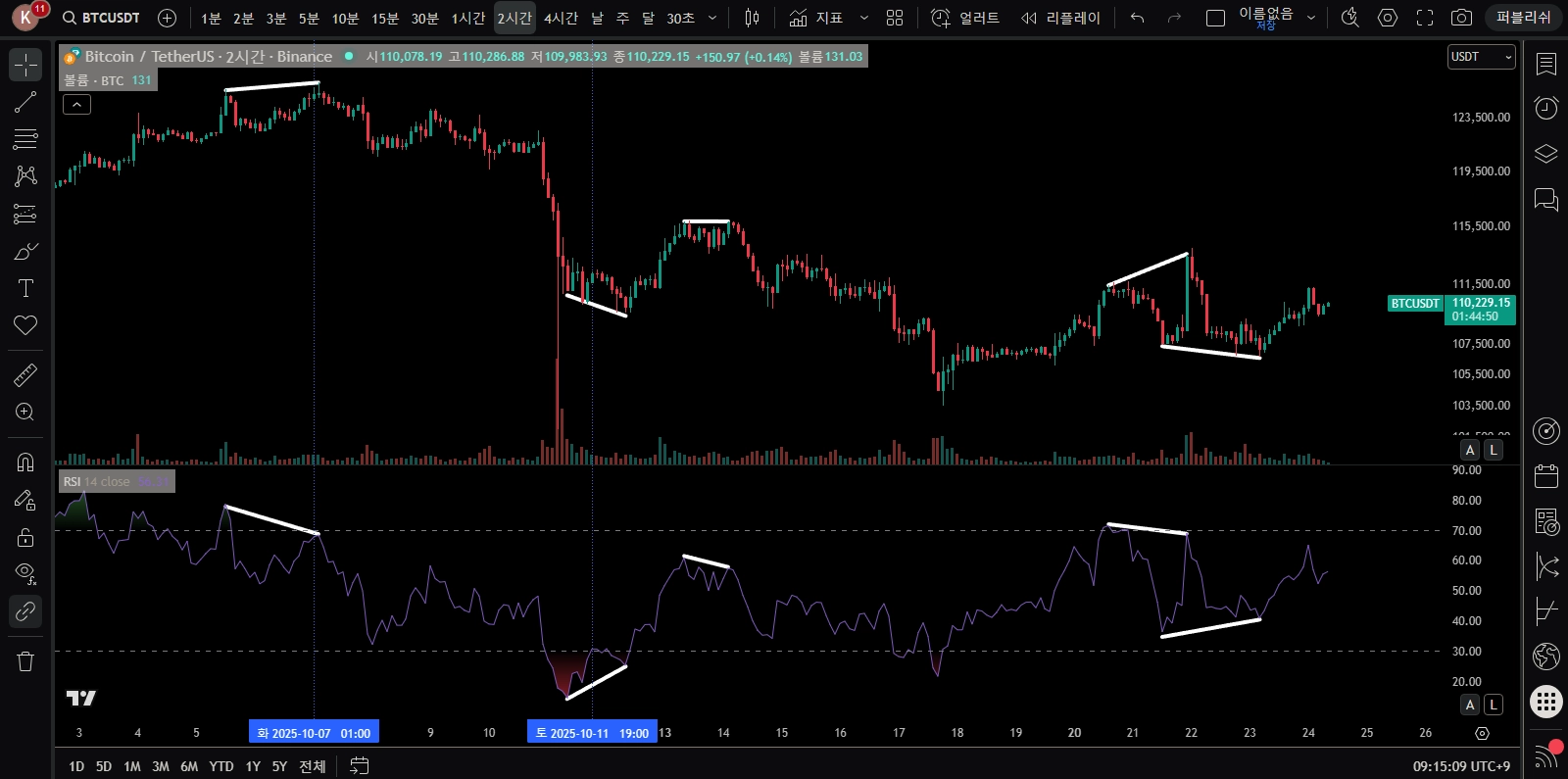Image resolution: width=1568 pixels, height=779 pixels.
Task: Create an alert with 얼러트 button
Action: (965, 18)
